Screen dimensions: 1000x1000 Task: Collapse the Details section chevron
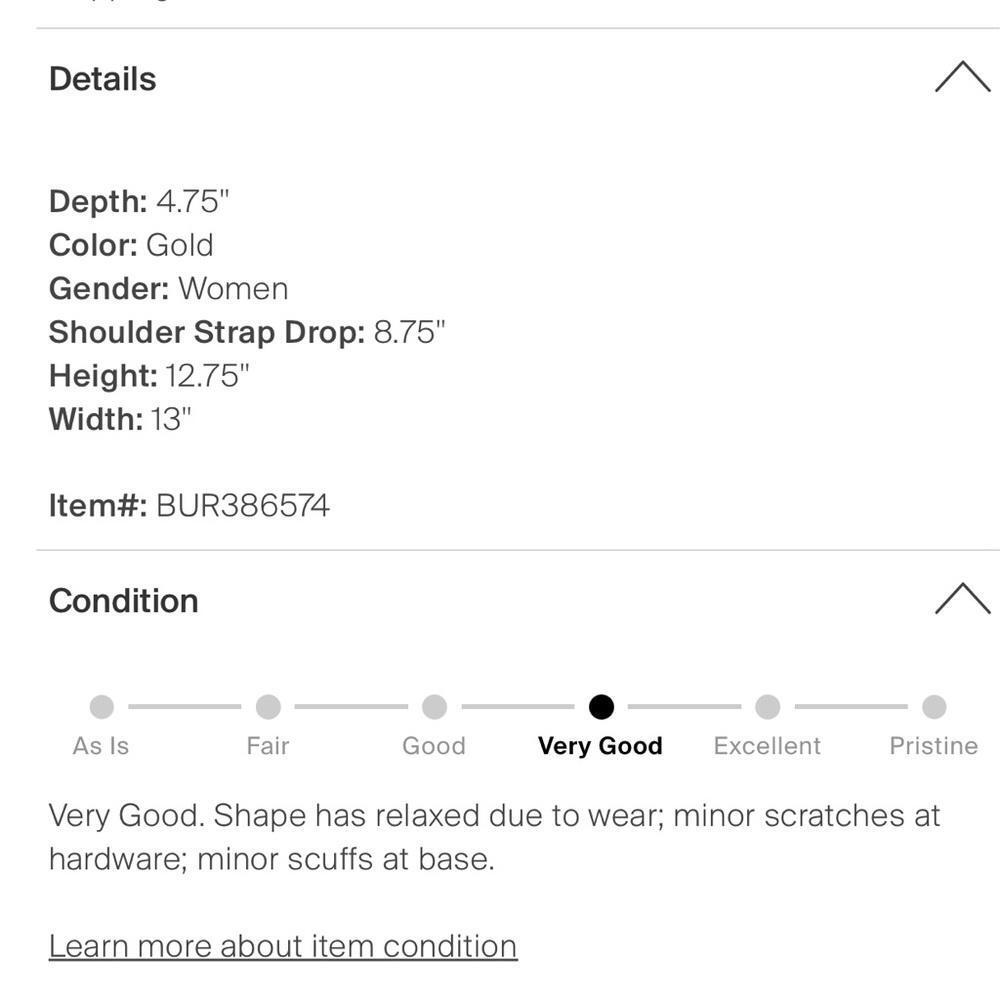(x=962, y=78)
